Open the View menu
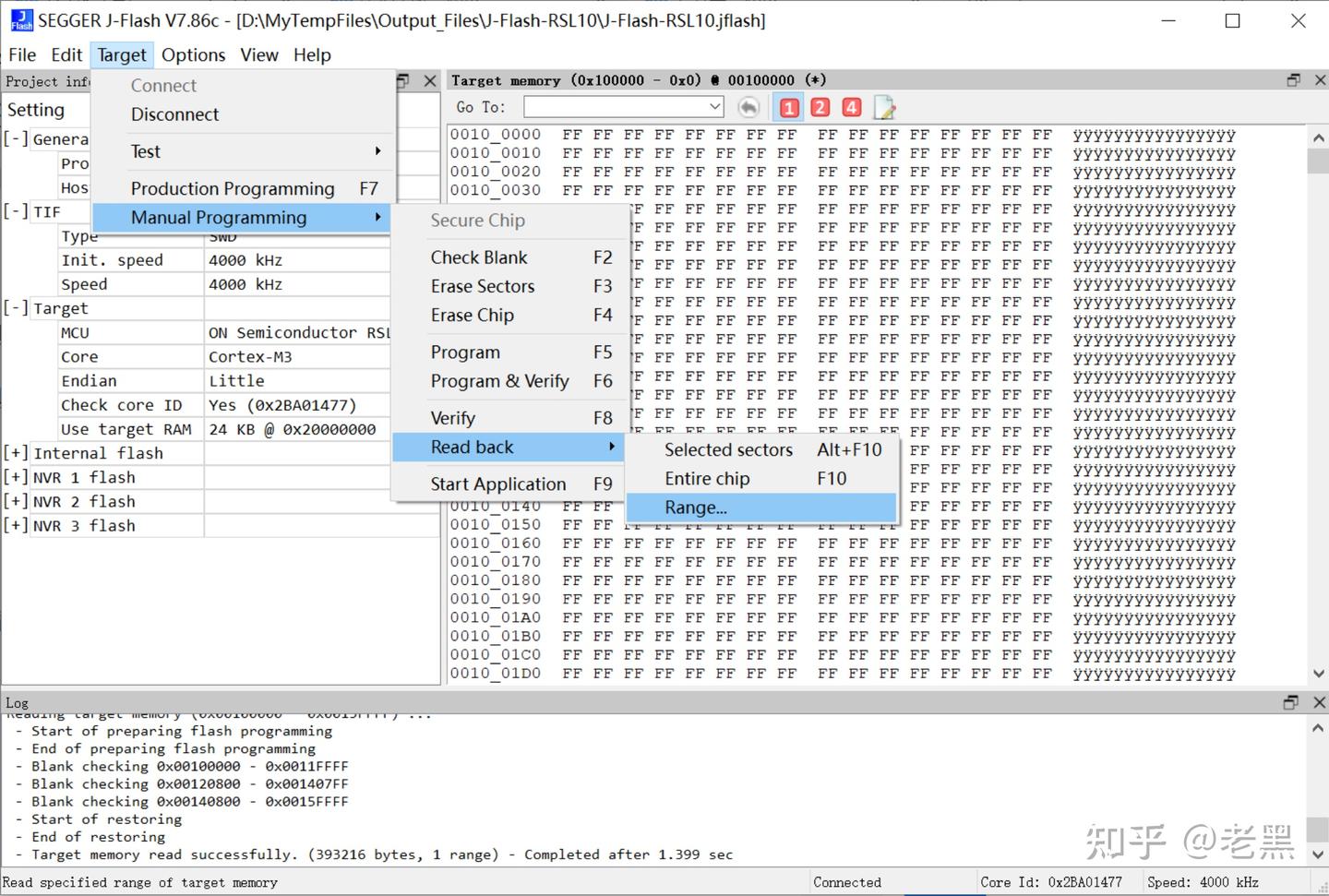This screenshot has width=1329, height=896. [x=259, y=54]
